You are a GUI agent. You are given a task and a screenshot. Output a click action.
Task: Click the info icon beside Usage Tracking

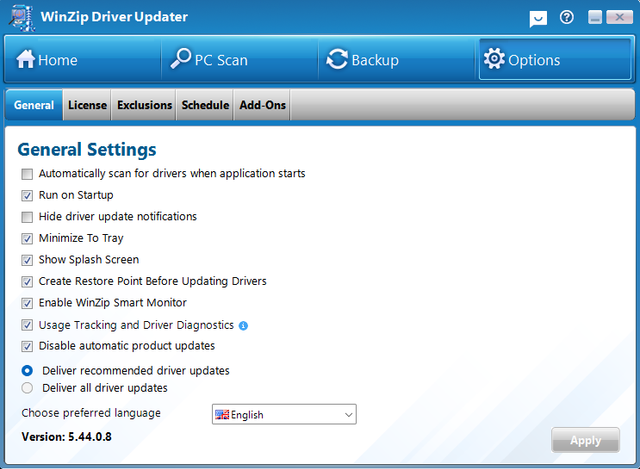[x=243, y=325]
